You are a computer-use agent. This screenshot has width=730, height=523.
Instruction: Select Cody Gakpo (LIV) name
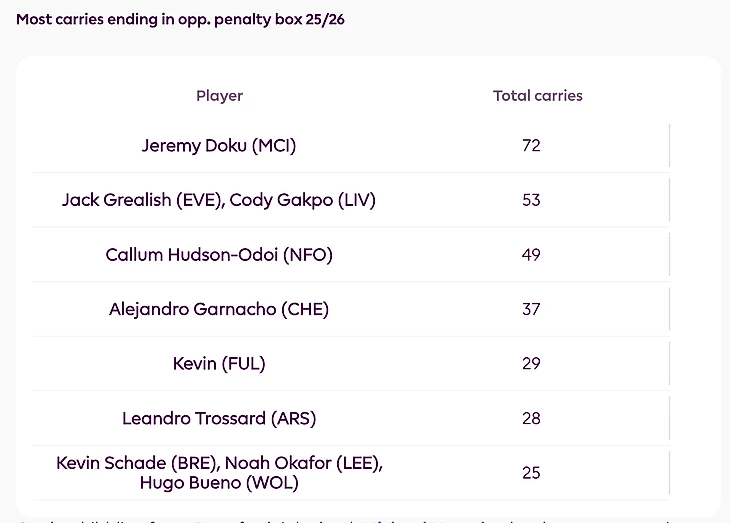point(302,200)
